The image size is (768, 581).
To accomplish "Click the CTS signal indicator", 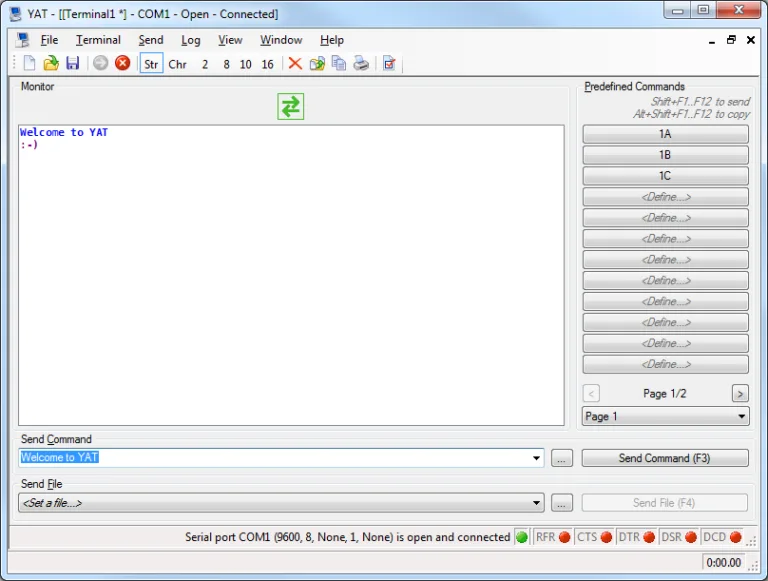I will (594, 537).
